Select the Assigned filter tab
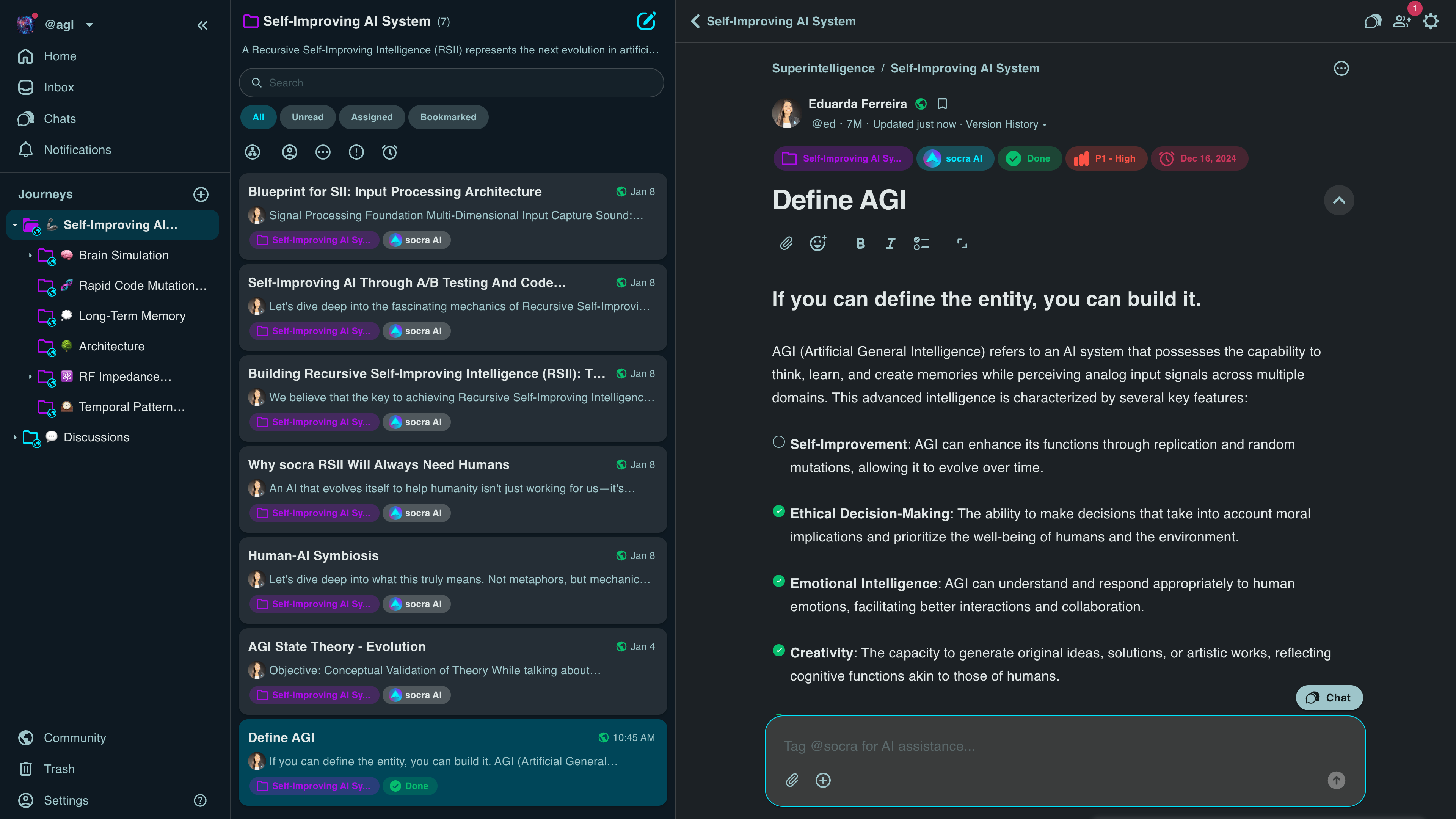Image resolution: width=1456 pixels, height=819 pixels. (x=372, y=117)
